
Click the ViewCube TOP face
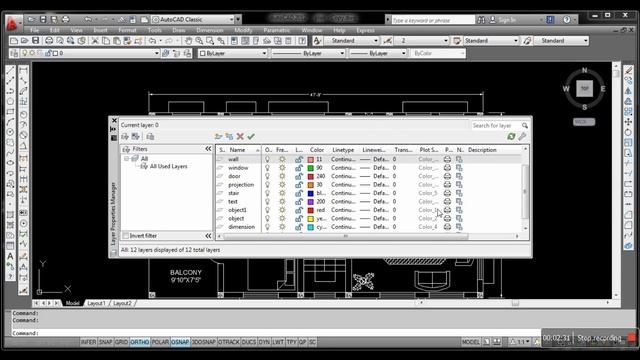pos(584,89)
